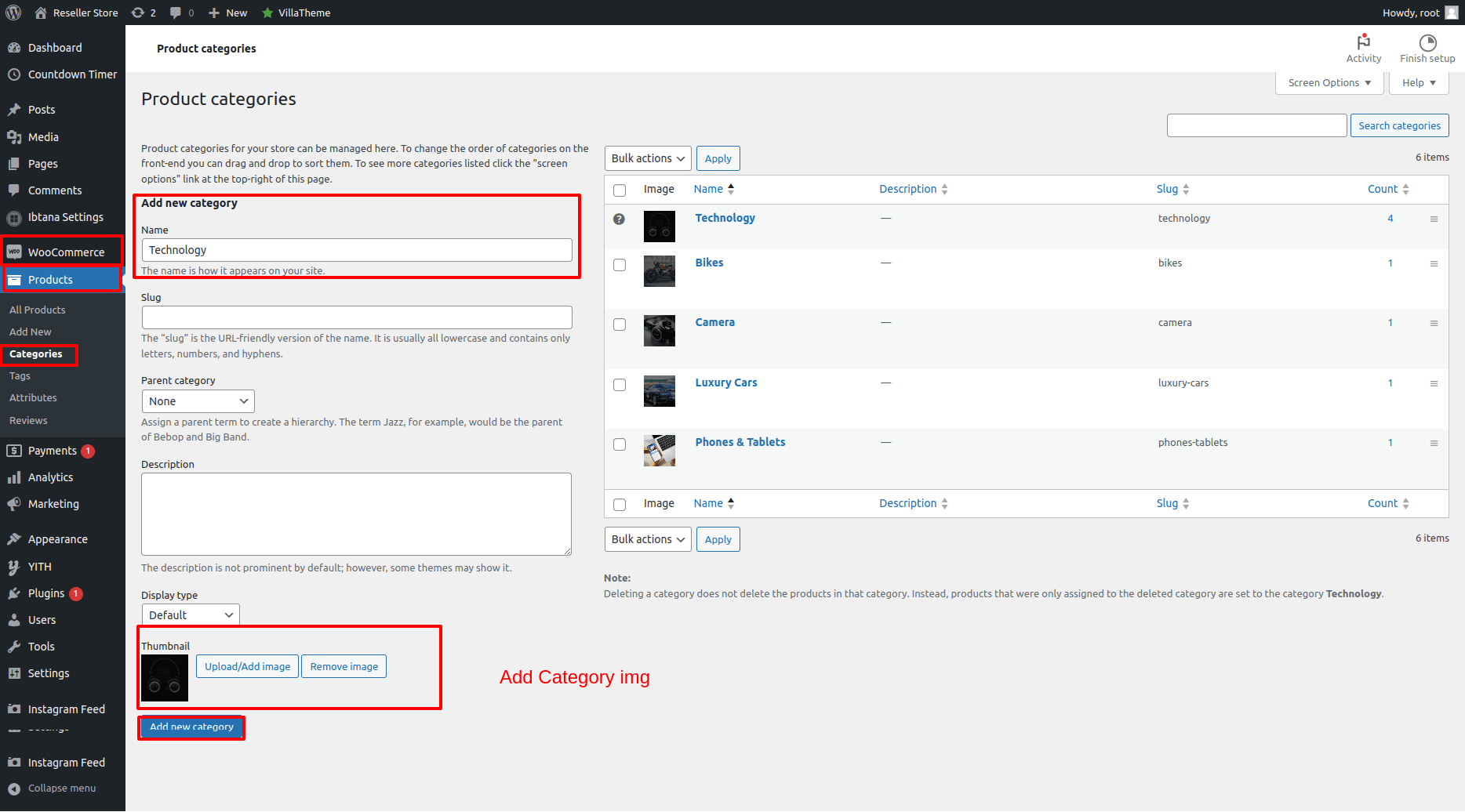Click the help question-mark icon beside Technology
This screenshot has height=812, width=1465.
[x=619, y=219]
